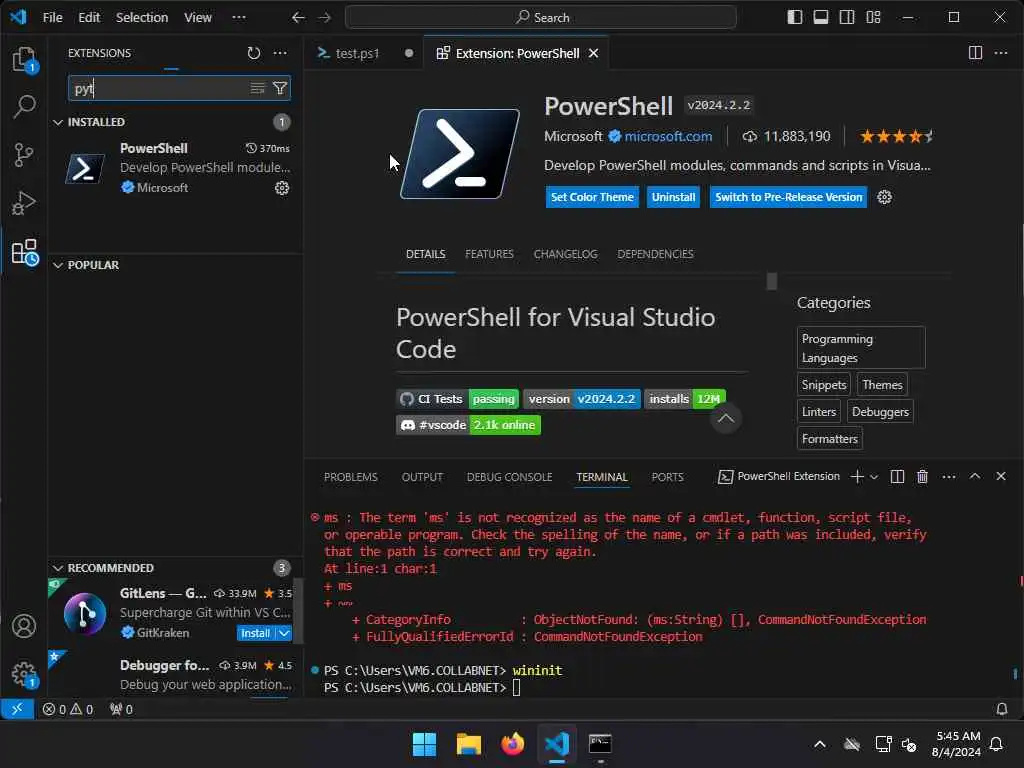Show more menu bar items ellipsis

coord(239,18)
